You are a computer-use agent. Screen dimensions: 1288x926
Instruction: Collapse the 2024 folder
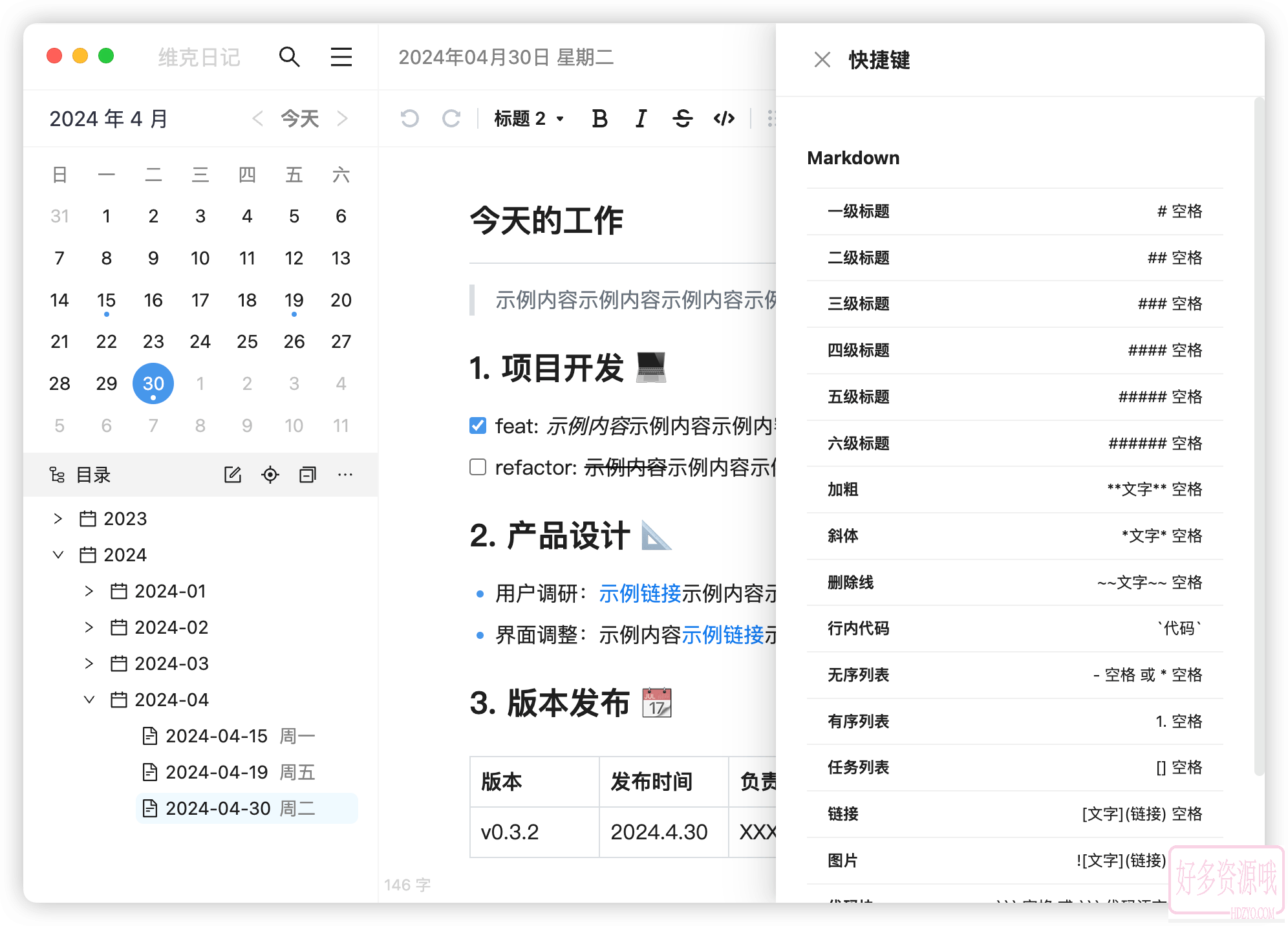click(x=58, y=555)
